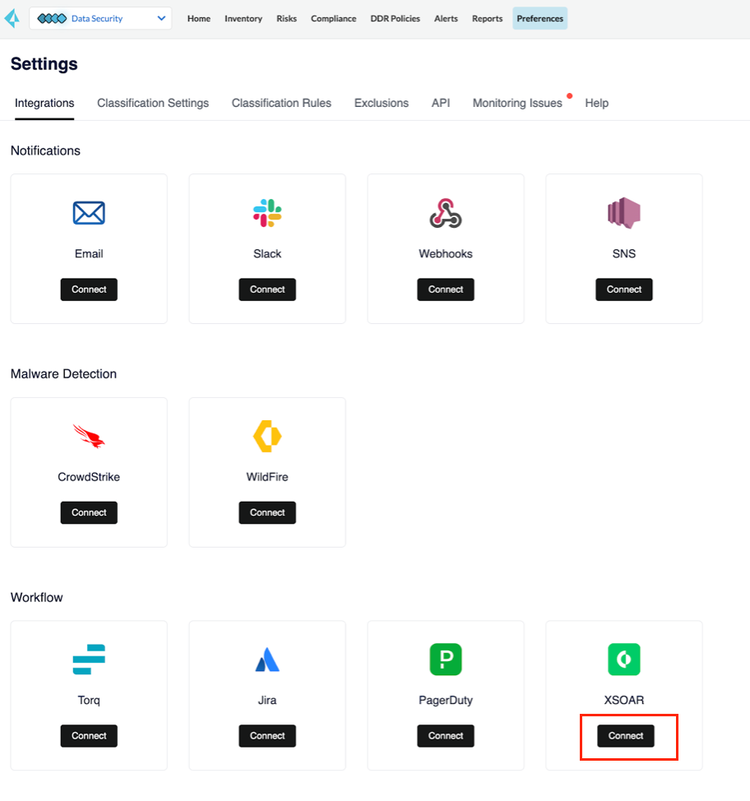Go to the Exclusions tab
The width and height of the screenshot is (750, 801).
pos(381,103)
